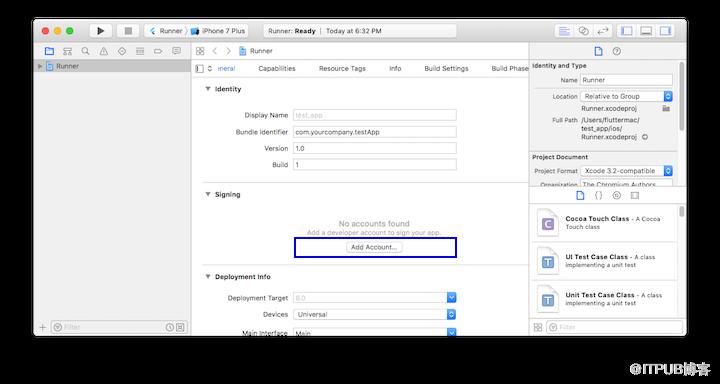The width and height of the screenshot is (720, 384).
Task: Toggle the Navigator pane visibility
Action: pos(627,31)
